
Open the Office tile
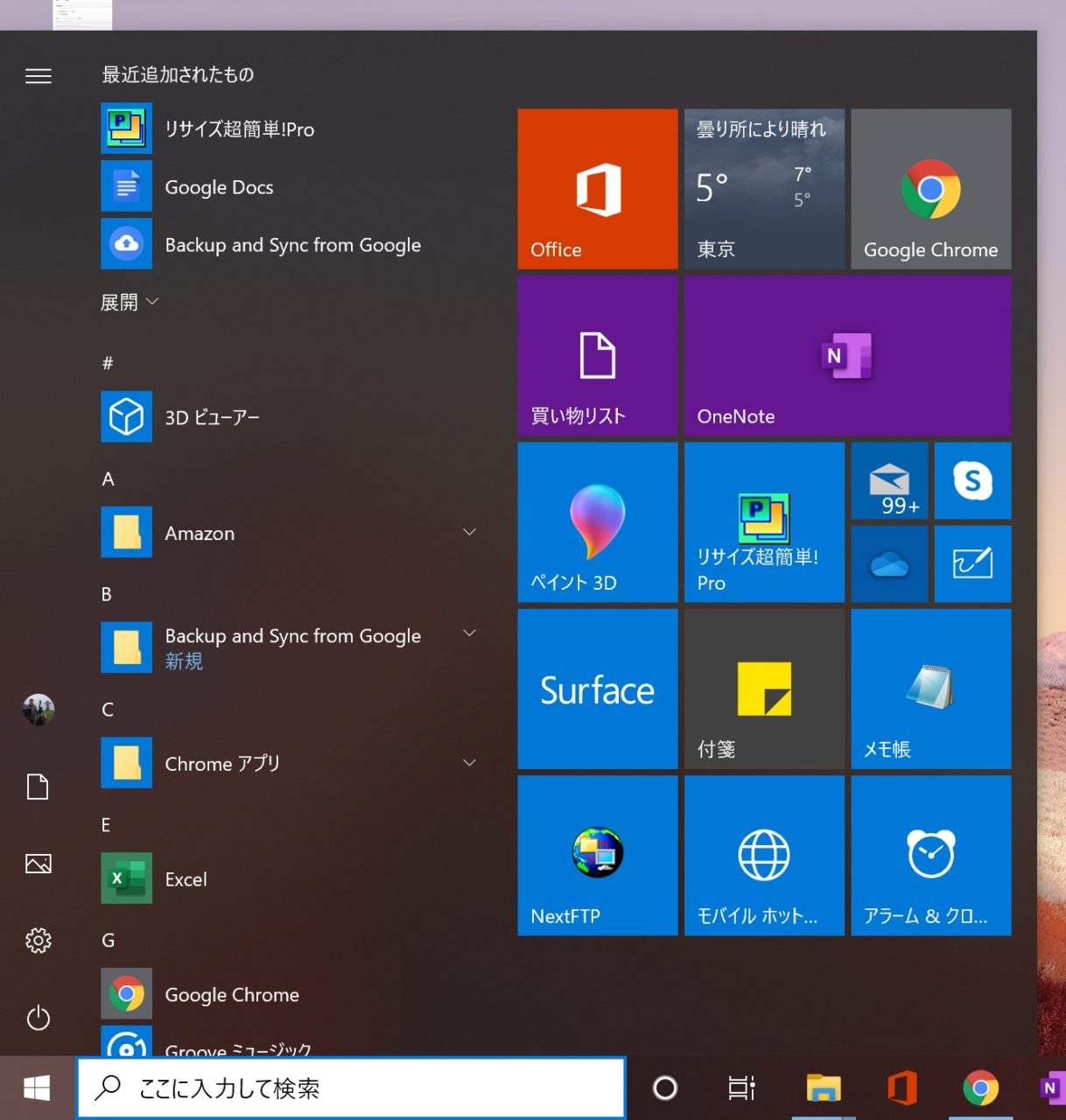pyautogui.click(x=597, y=189)
